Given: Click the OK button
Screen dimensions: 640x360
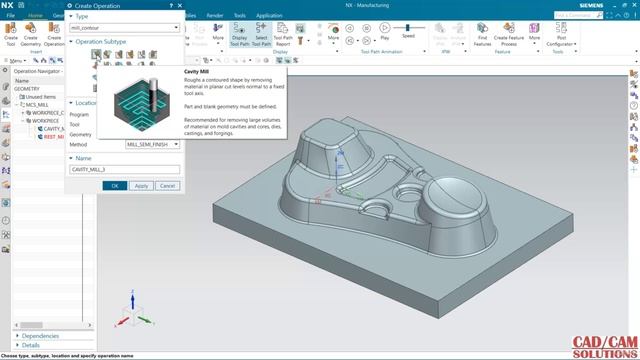Looking at the screenshot, I should click(115, 186).
